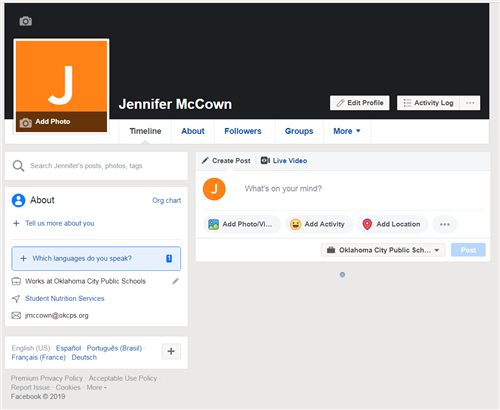Click the Edit Profile button
Viewport: 500px width, 410px height.
pos(360,103)
